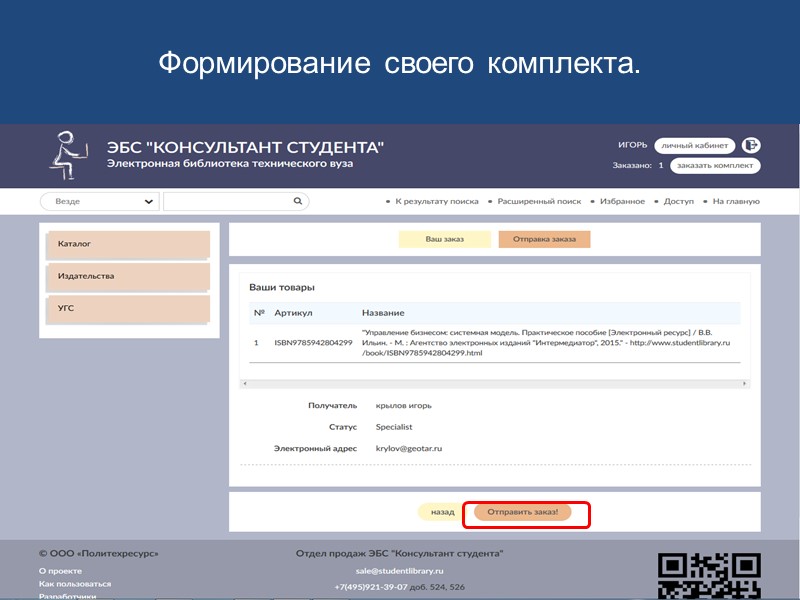Click the search magnifier icon
Viewport: 800px width, 600px height.
pos(298,201)
